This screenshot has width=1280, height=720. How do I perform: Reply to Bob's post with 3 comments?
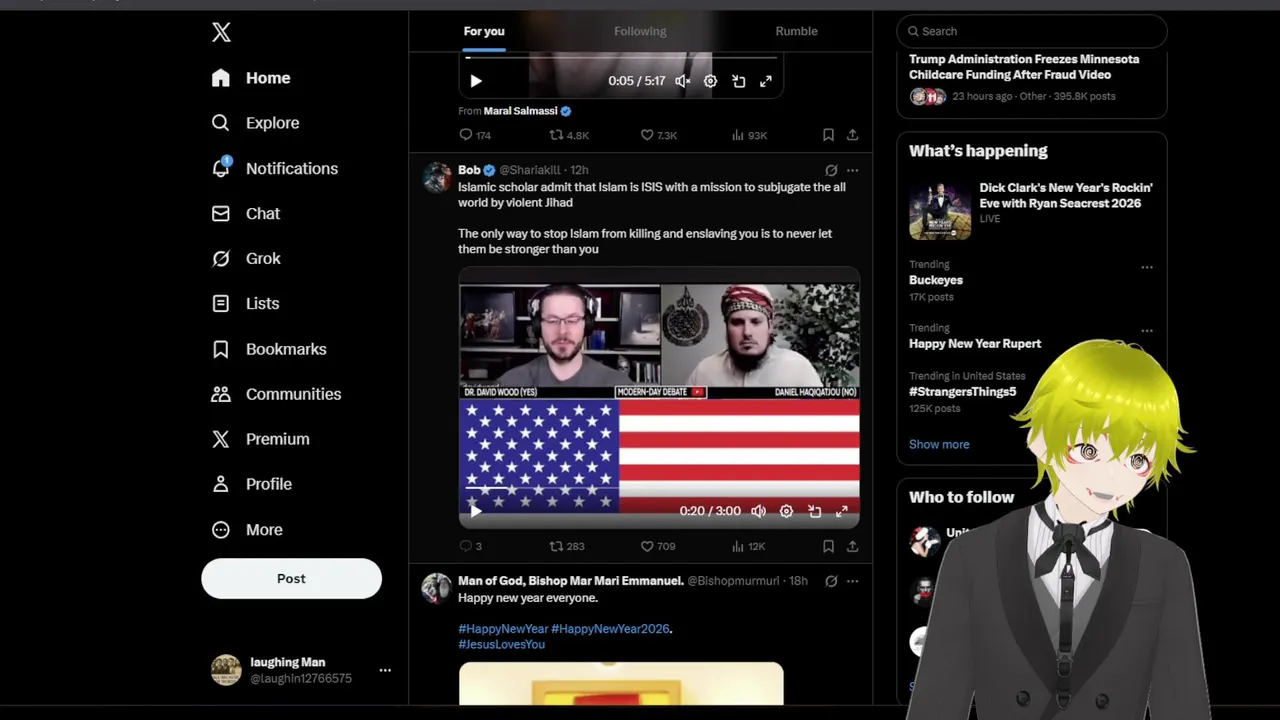[x=471, y=546]
